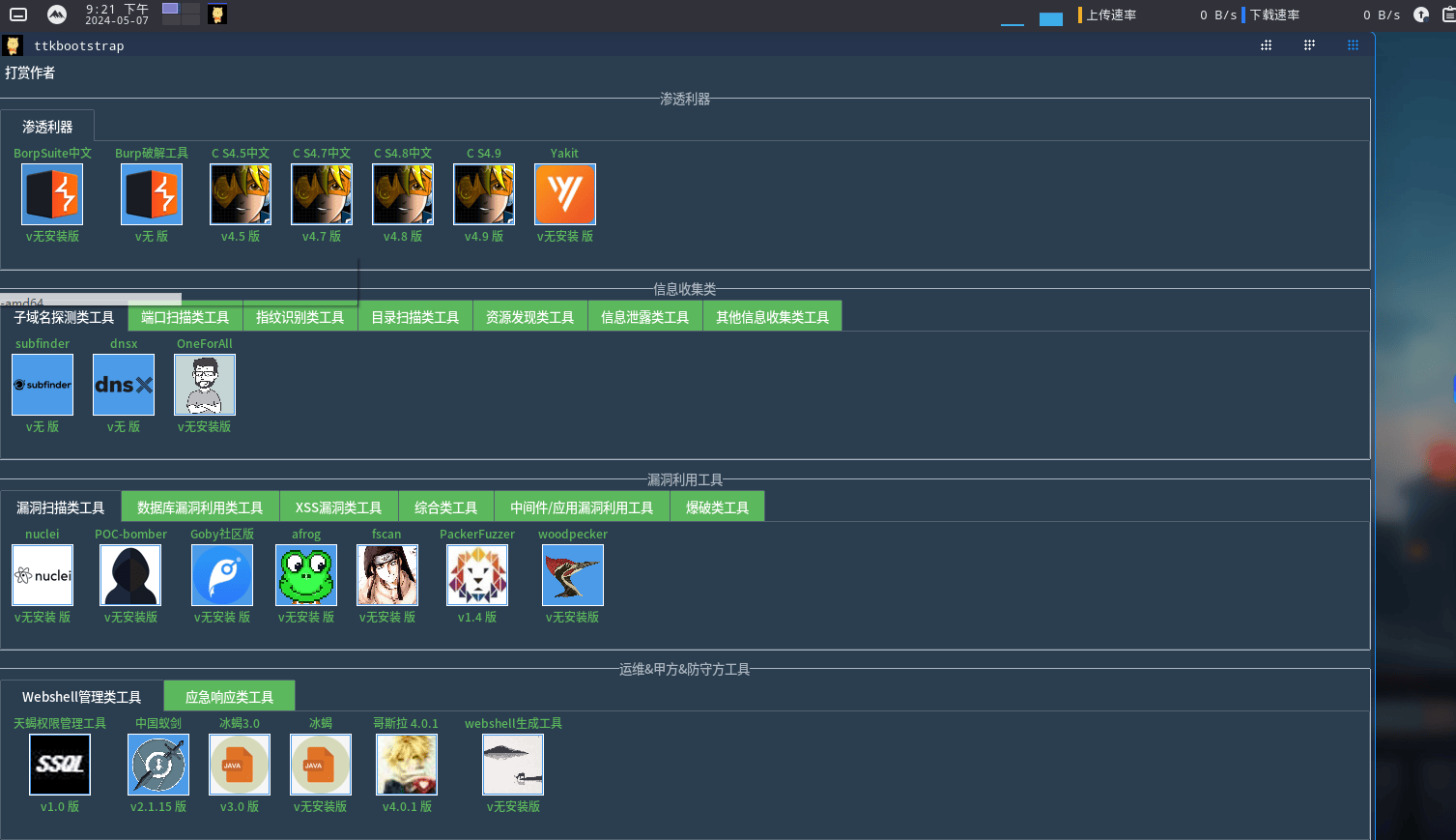This screenshot has height=840, width=1456.
Task: Select the 目录扫描类工具 tab
Action: [415, 316]
